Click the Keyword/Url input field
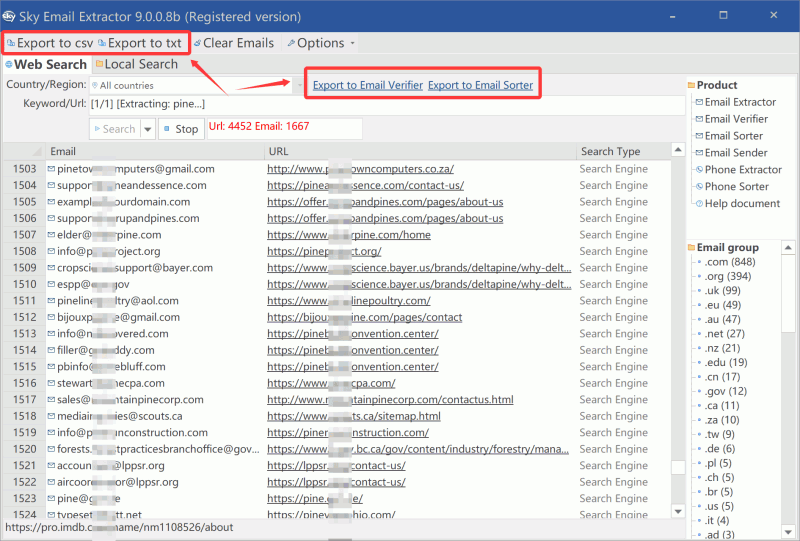The image size is (800, 541). click(387, 105)
